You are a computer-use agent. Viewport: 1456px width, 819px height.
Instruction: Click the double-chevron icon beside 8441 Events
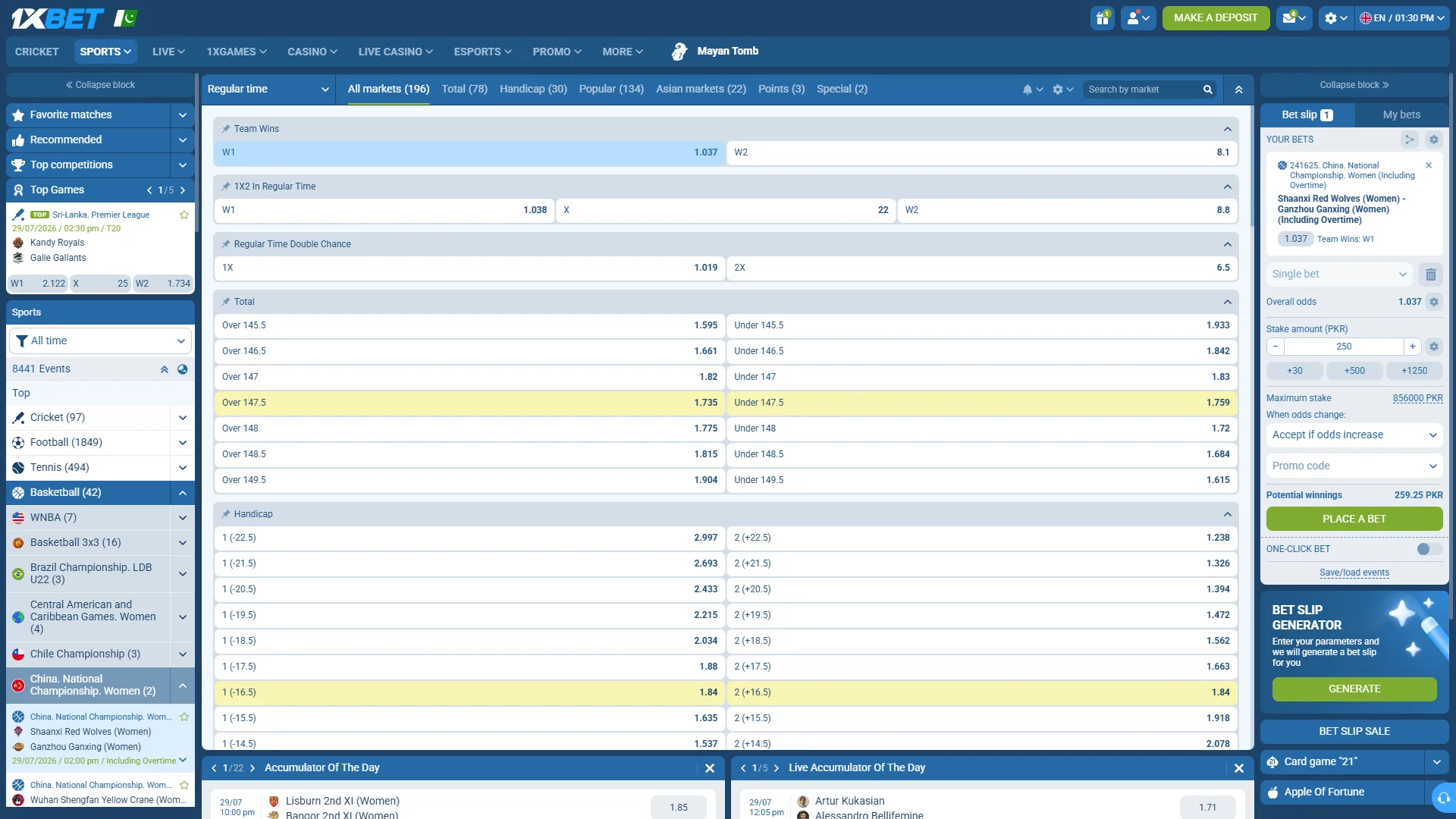(164, 369)
